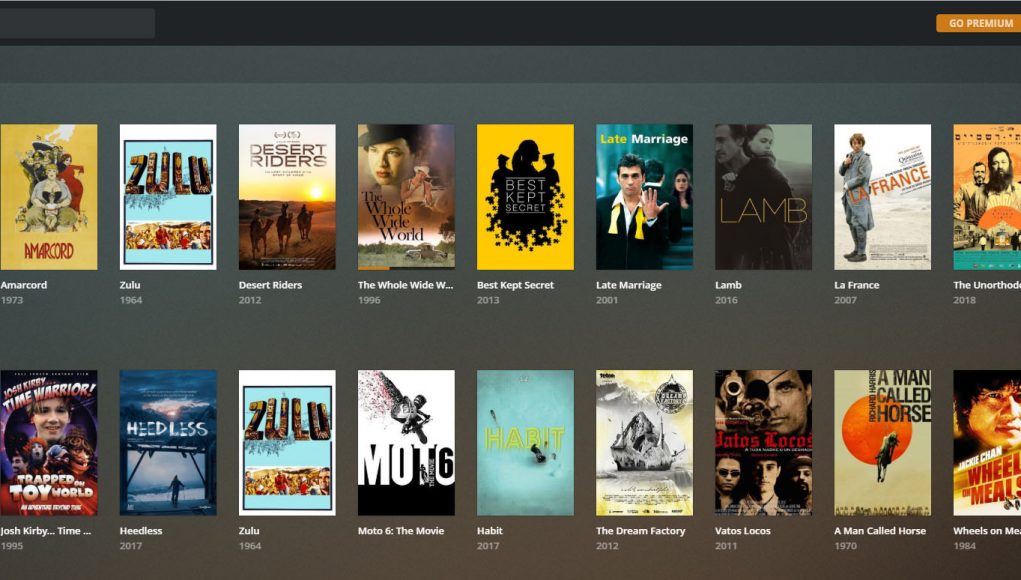Click the Habit title link
1021x580 pixels.
click(x=490, y=531)
